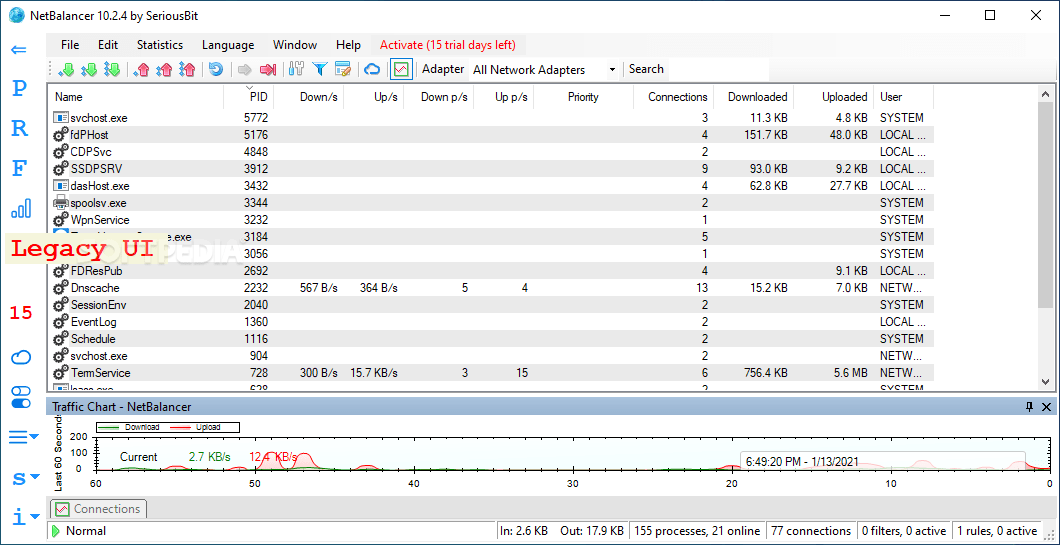The width and height of the screenshot is (1060, 545).
Task: Sort by the Downloaded column header
Action: click(x=754, y=97)
